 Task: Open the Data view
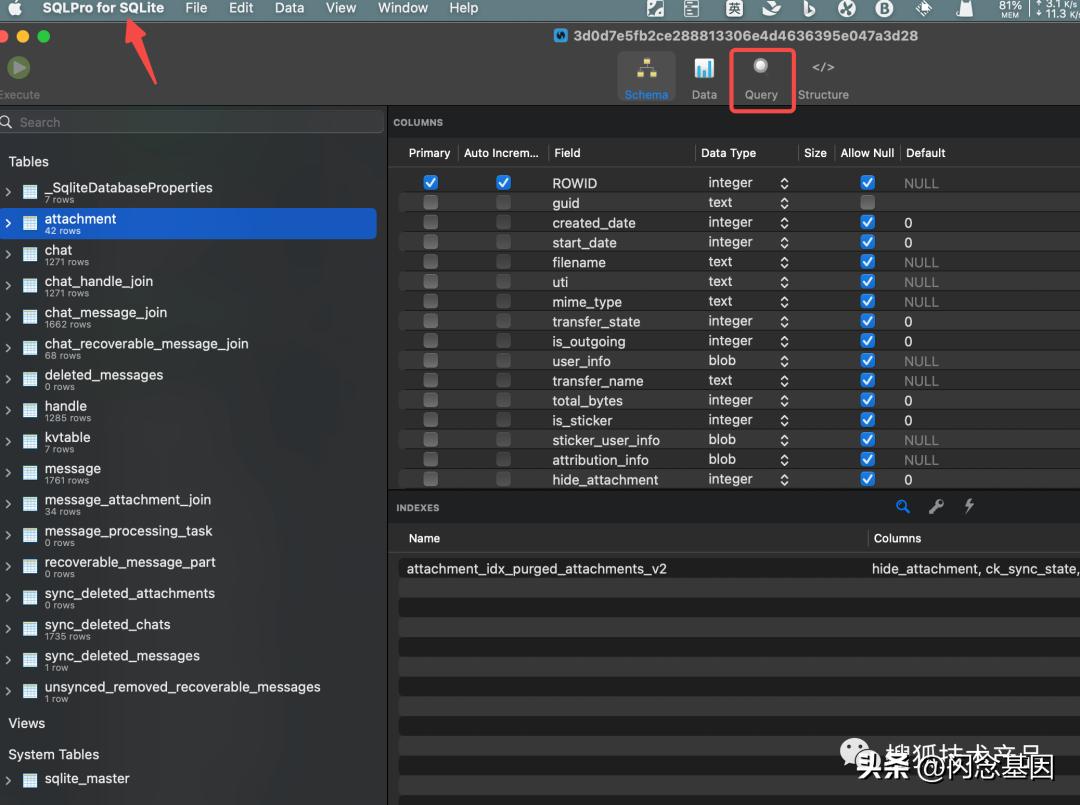pyautogui.click(x=704, y=77)
